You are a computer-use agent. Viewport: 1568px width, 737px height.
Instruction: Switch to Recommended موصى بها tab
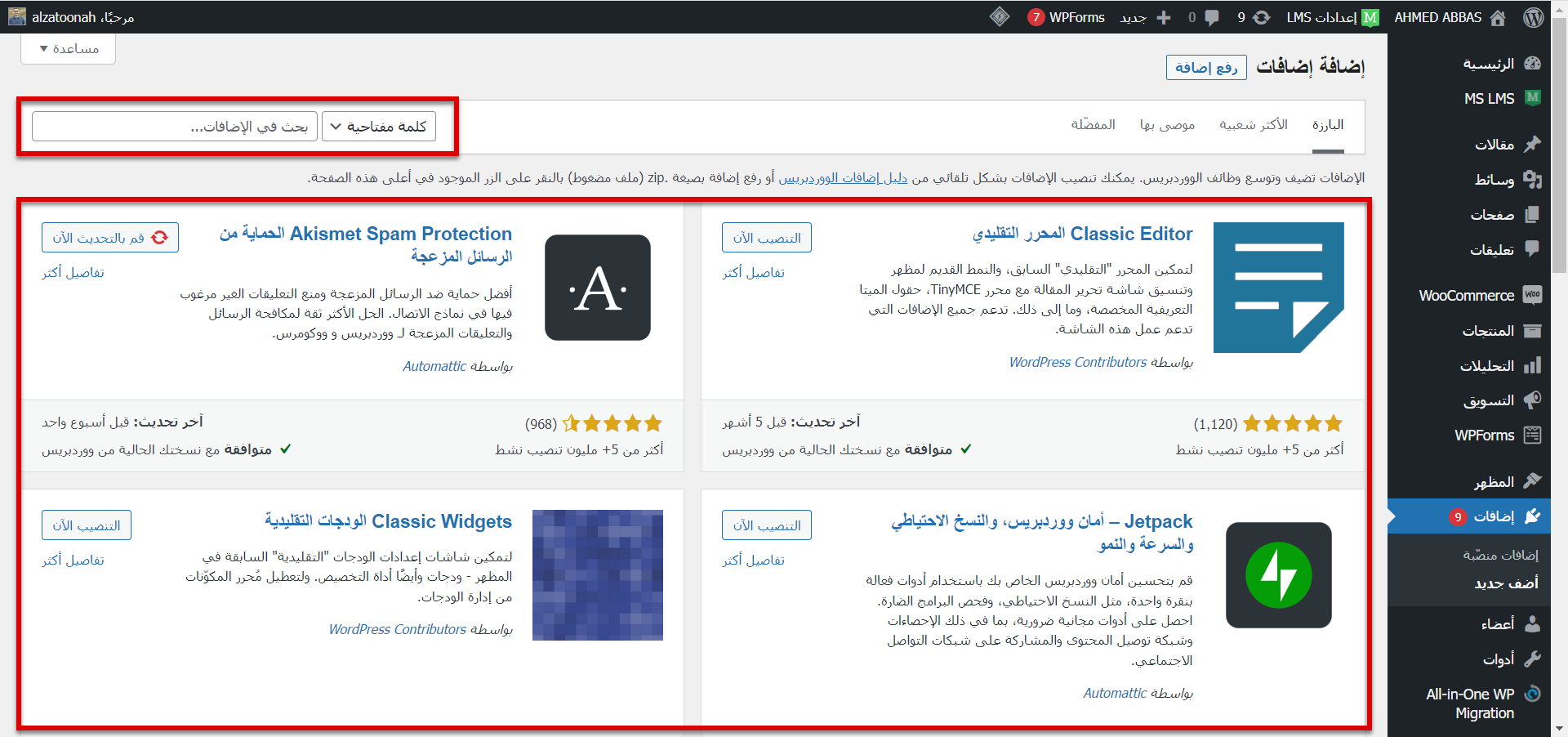tap(1168, 125)
